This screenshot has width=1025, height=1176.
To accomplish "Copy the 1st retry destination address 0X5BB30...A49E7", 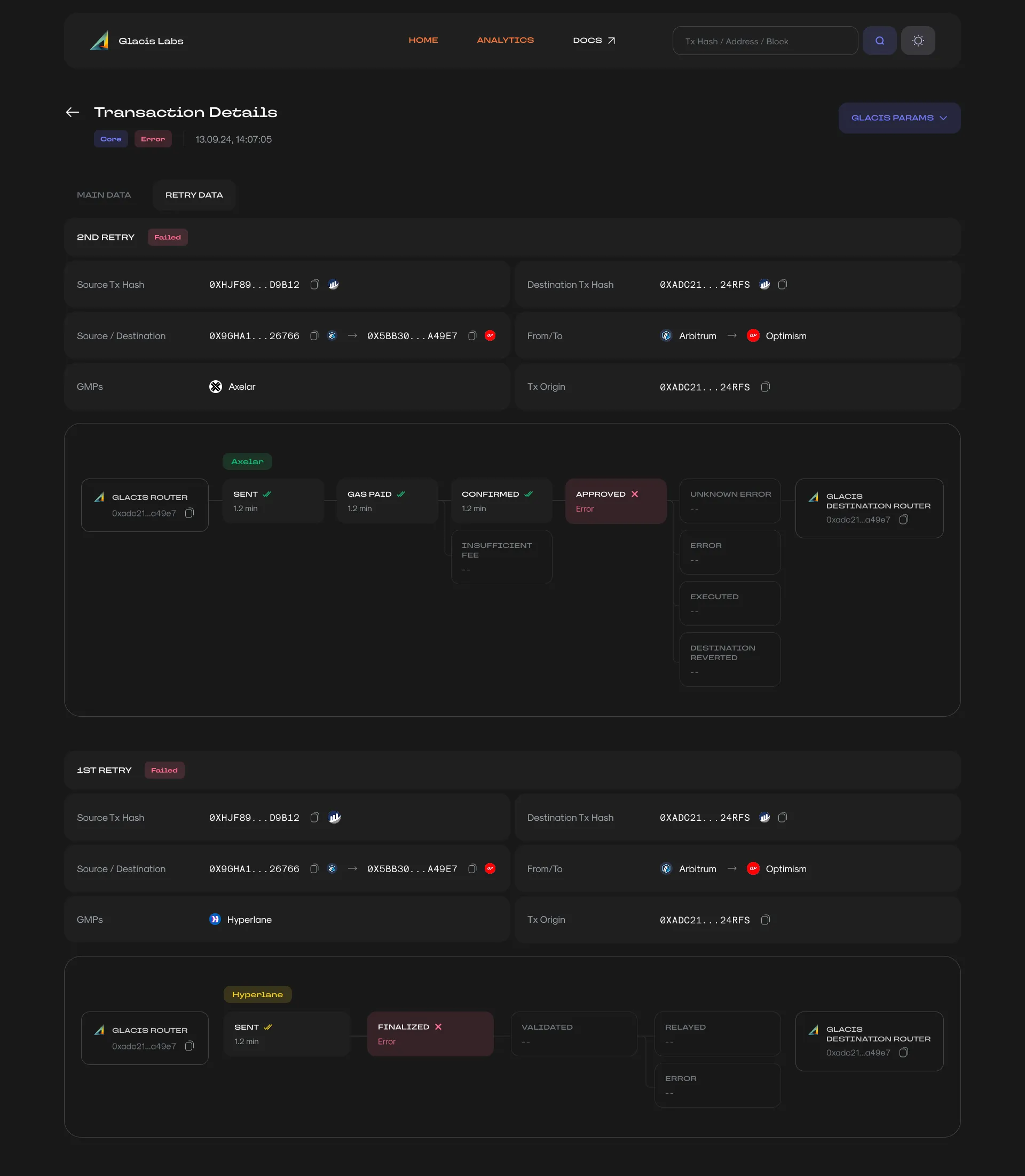I will coord(472,869).
